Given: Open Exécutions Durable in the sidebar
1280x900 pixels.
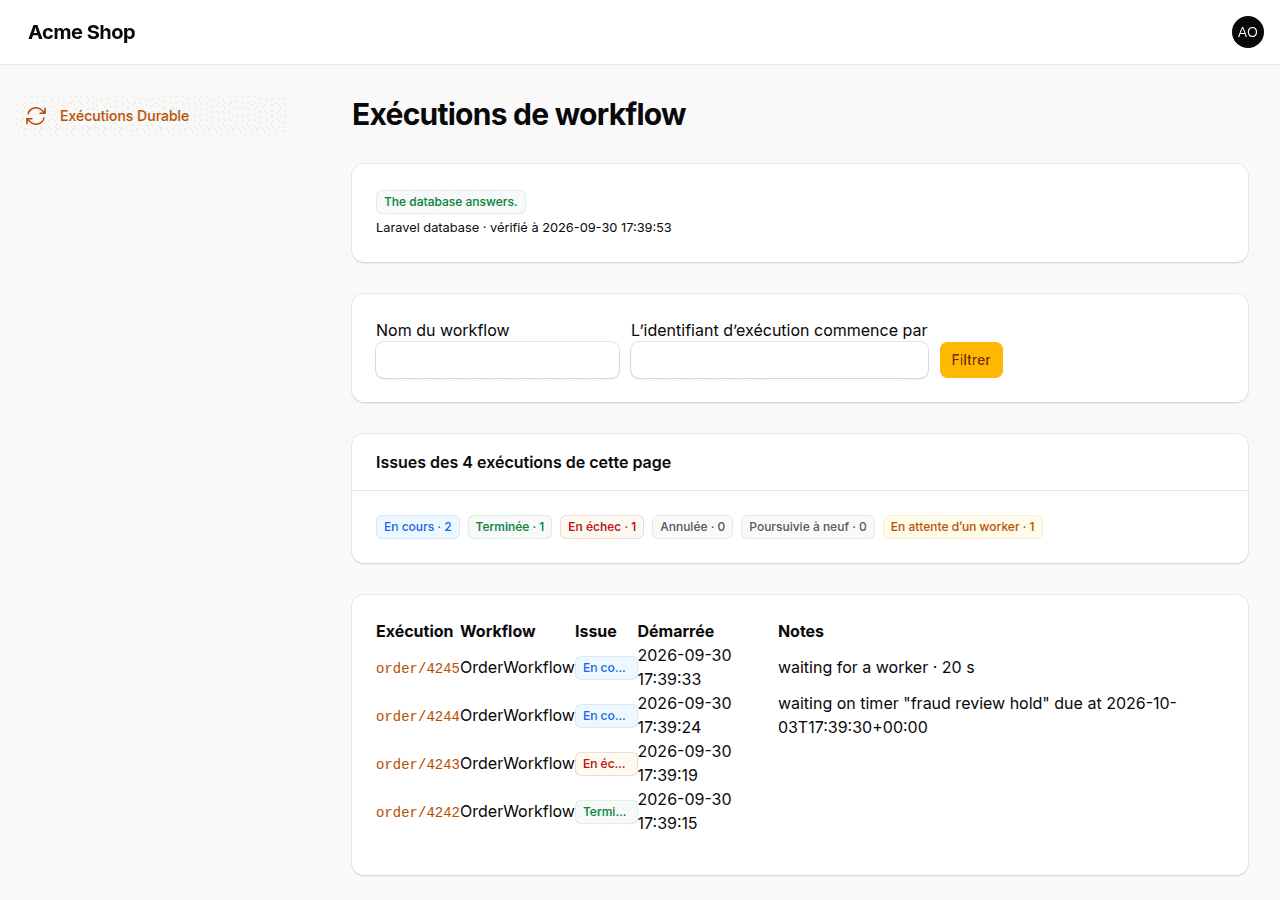Looking at the screenshot, I should click(x=152, y=116).
